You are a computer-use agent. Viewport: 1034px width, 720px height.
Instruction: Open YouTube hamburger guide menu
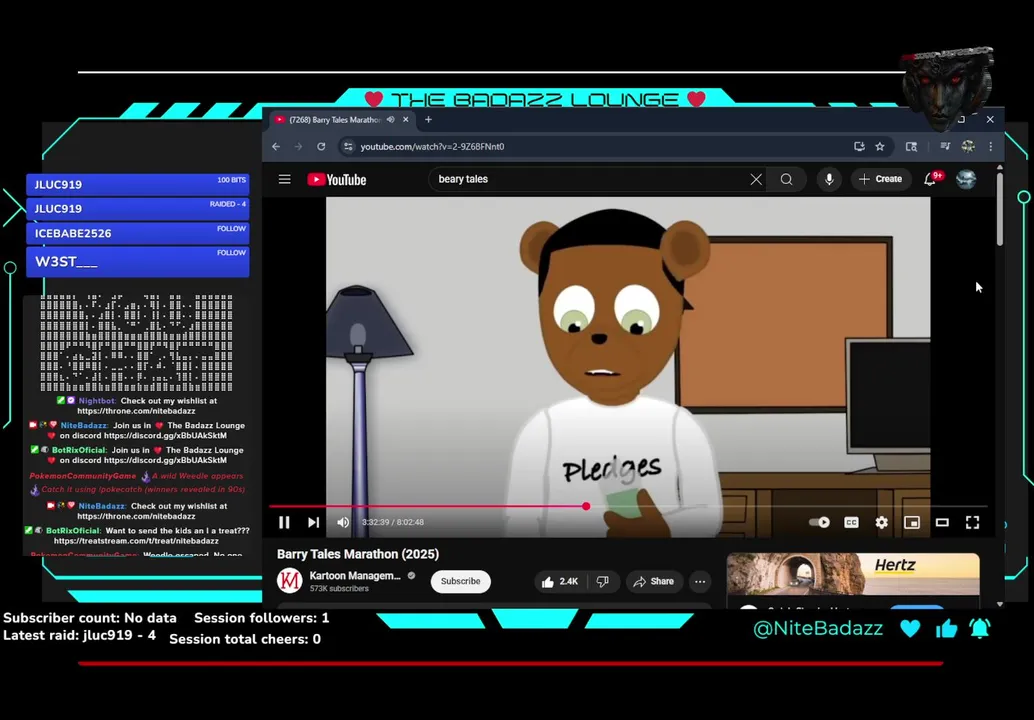point(284,179)
